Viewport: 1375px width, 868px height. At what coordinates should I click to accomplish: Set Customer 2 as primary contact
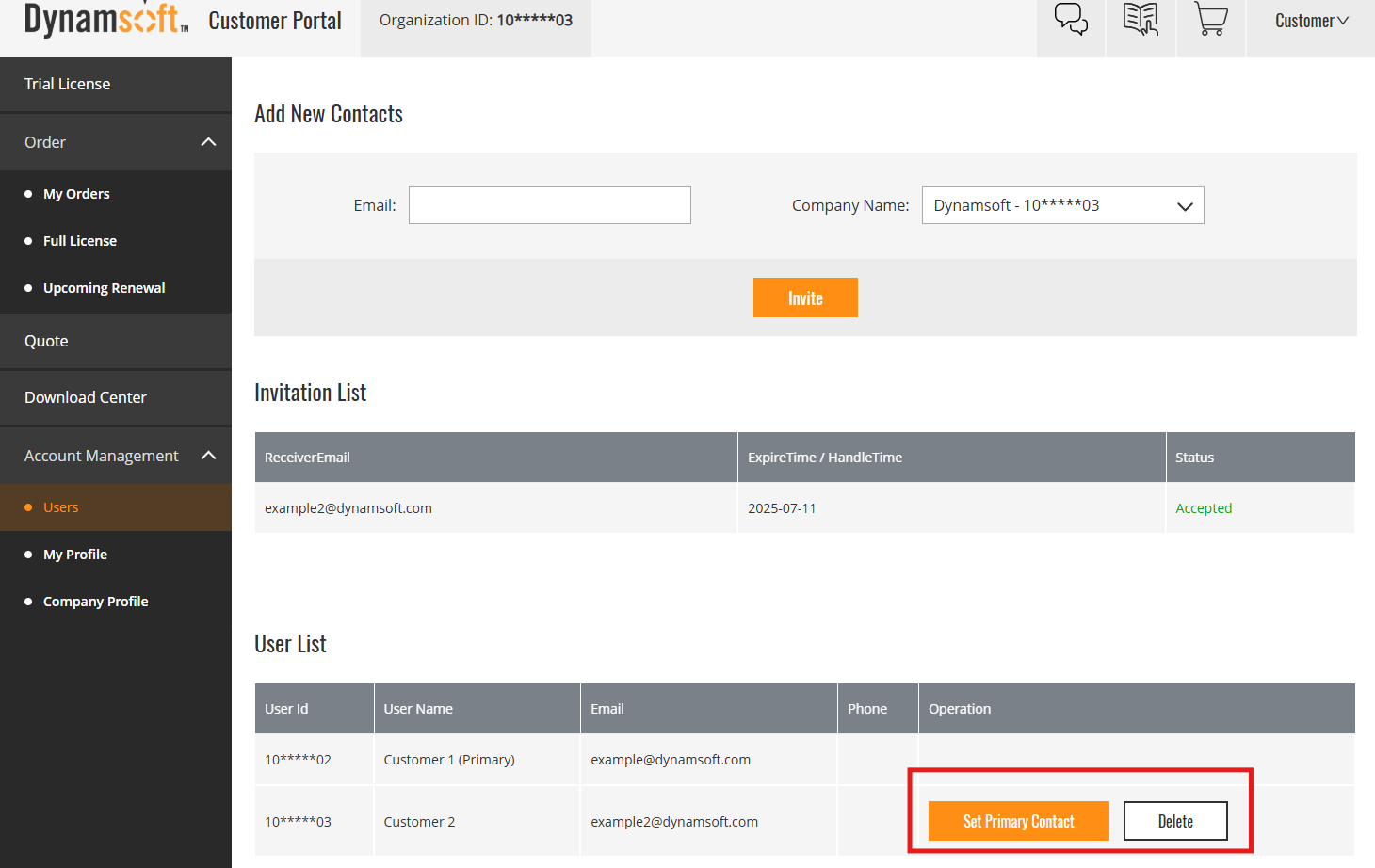click(x=1018, y=821)
